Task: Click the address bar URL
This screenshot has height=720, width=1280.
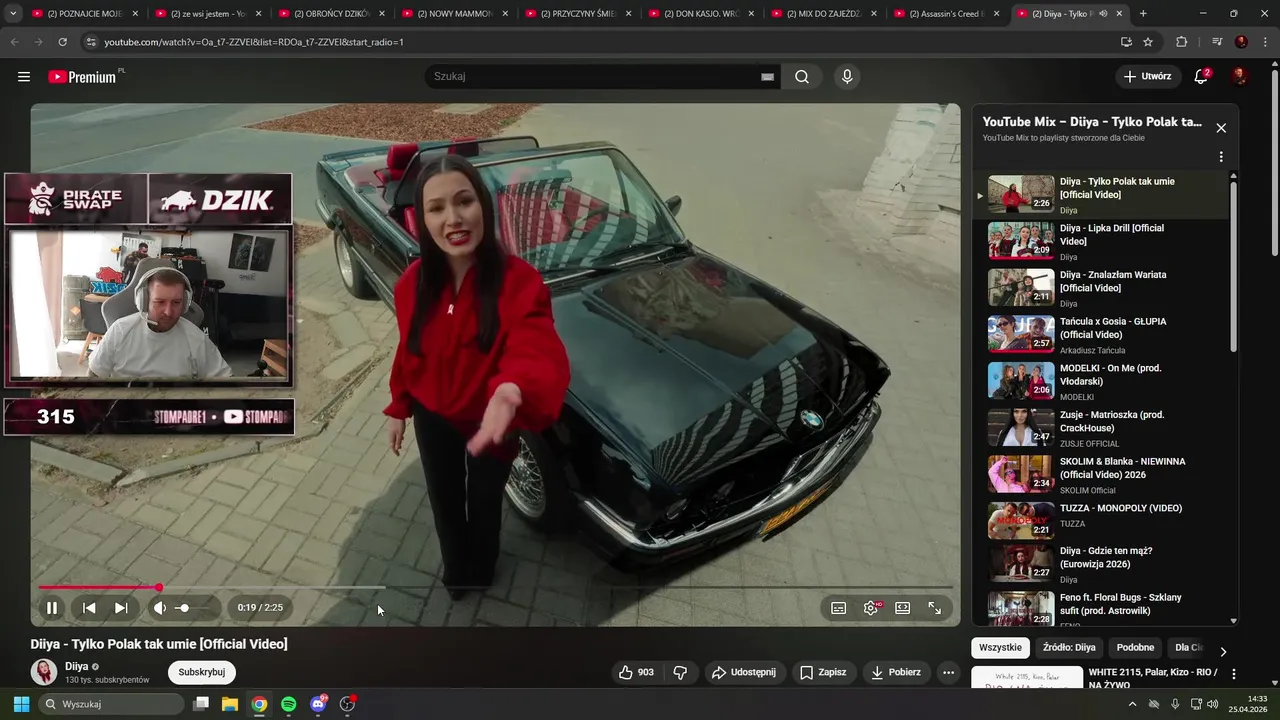Action: tap(254, 42)
